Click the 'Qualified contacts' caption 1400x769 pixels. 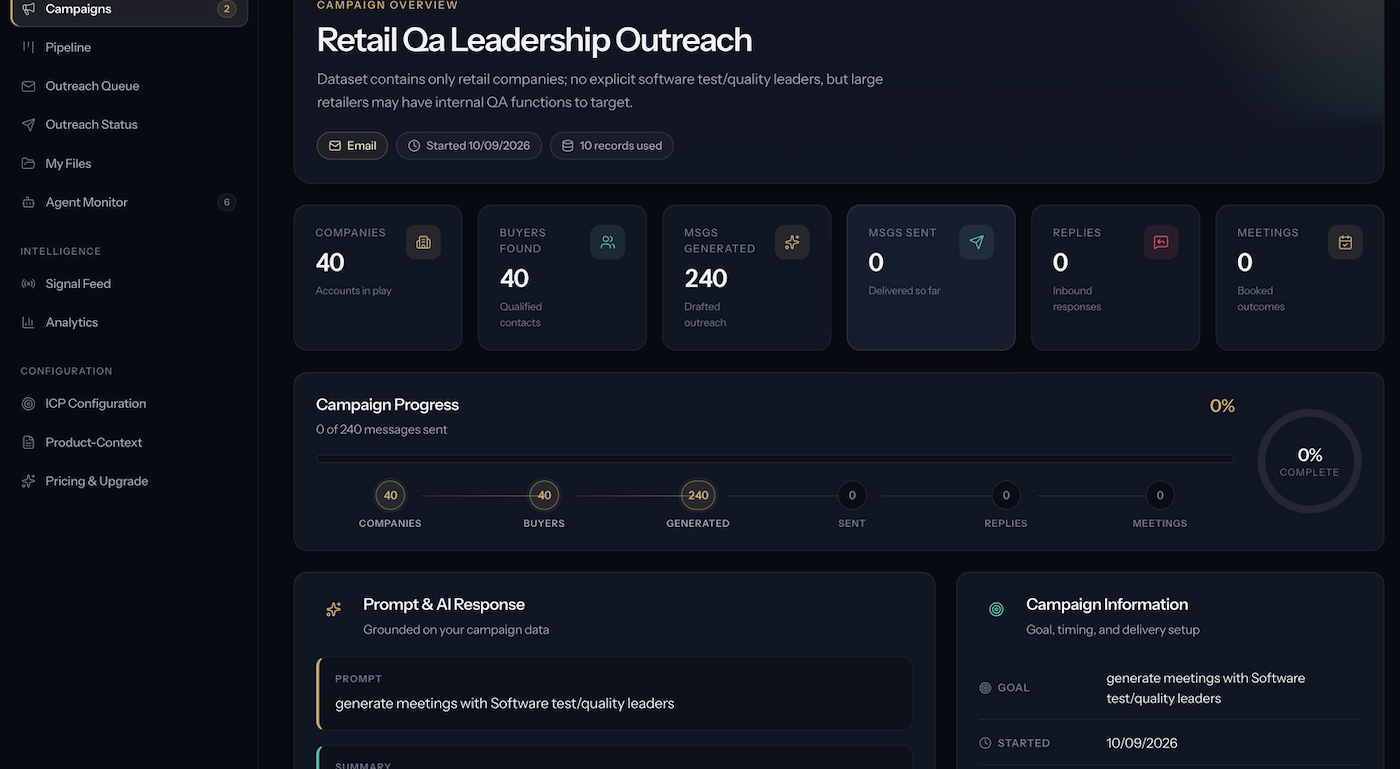[x=521, y=315]
